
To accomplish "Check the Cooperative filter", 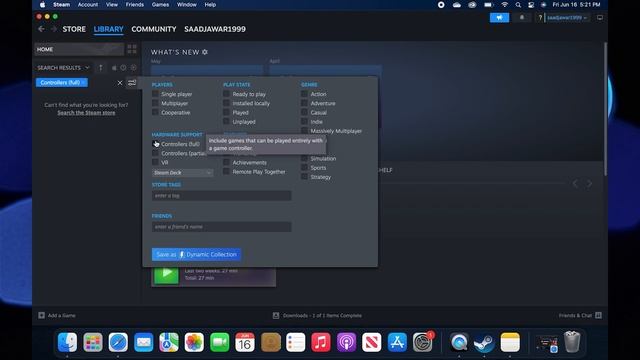I will pos(155,112).
